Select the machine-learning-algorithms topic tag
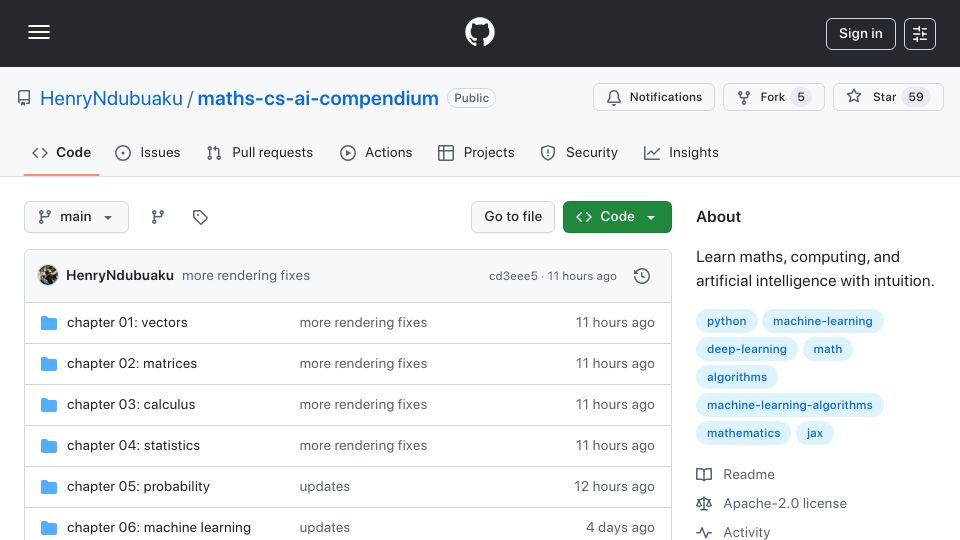This screenshot has width=960, height=540. [x=790, y=405]
